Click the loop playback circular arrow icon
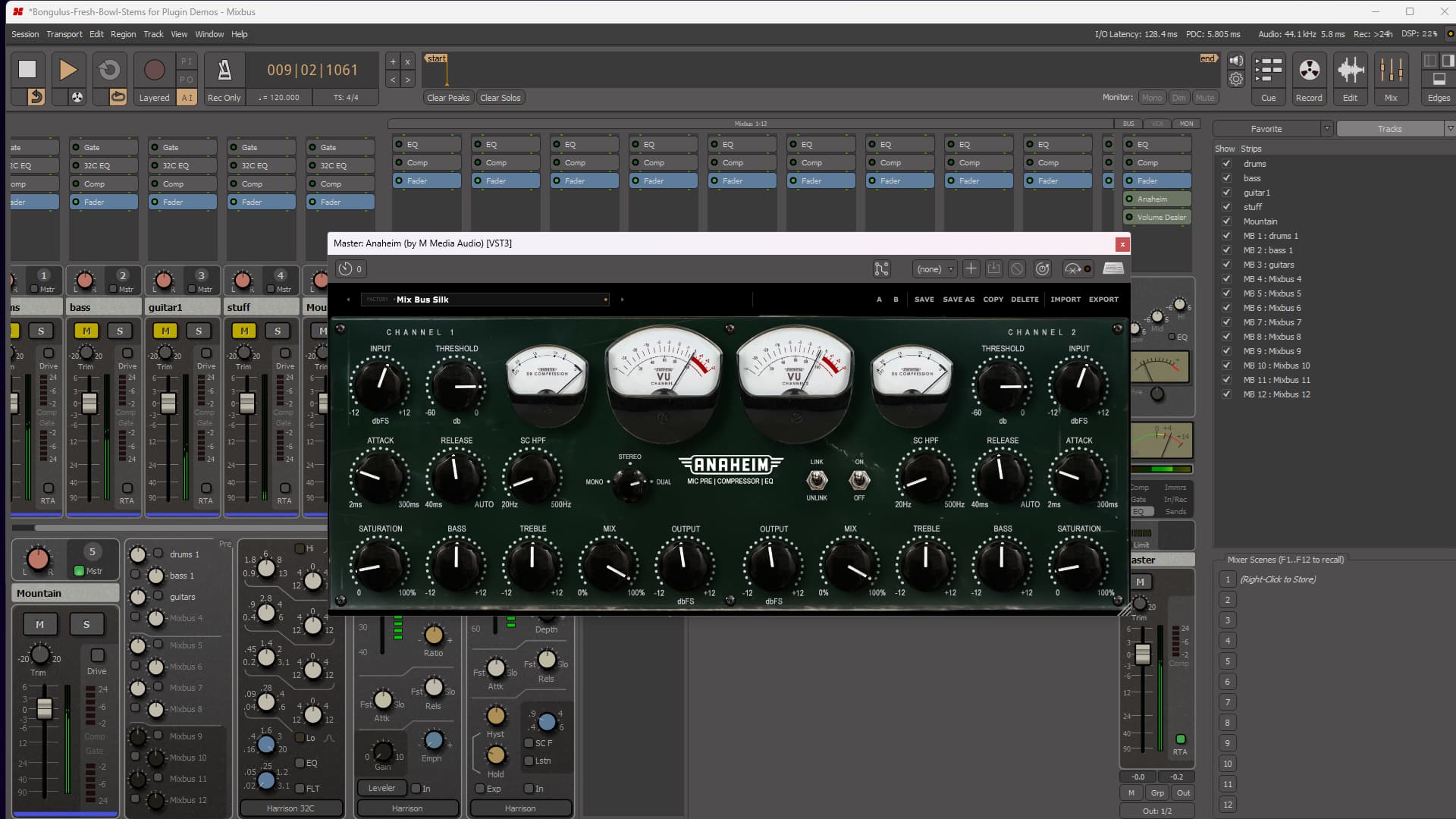1456x819 pixels. pos(109,69)
